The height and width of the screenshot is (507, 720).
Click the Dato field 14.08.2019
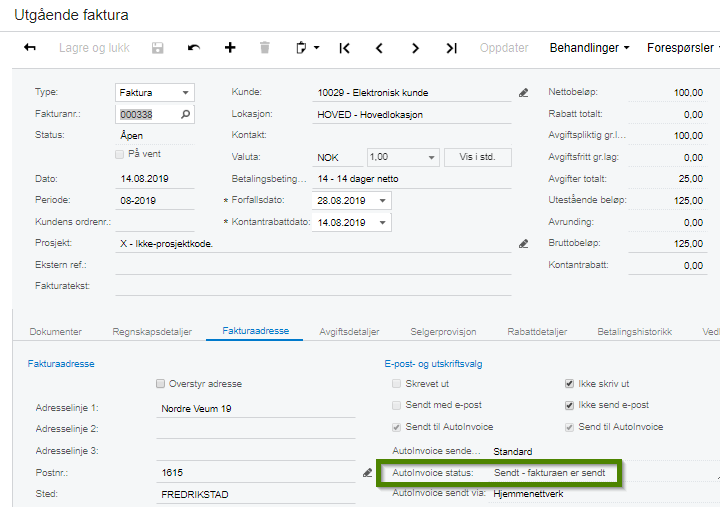click(x=155, y=179)
